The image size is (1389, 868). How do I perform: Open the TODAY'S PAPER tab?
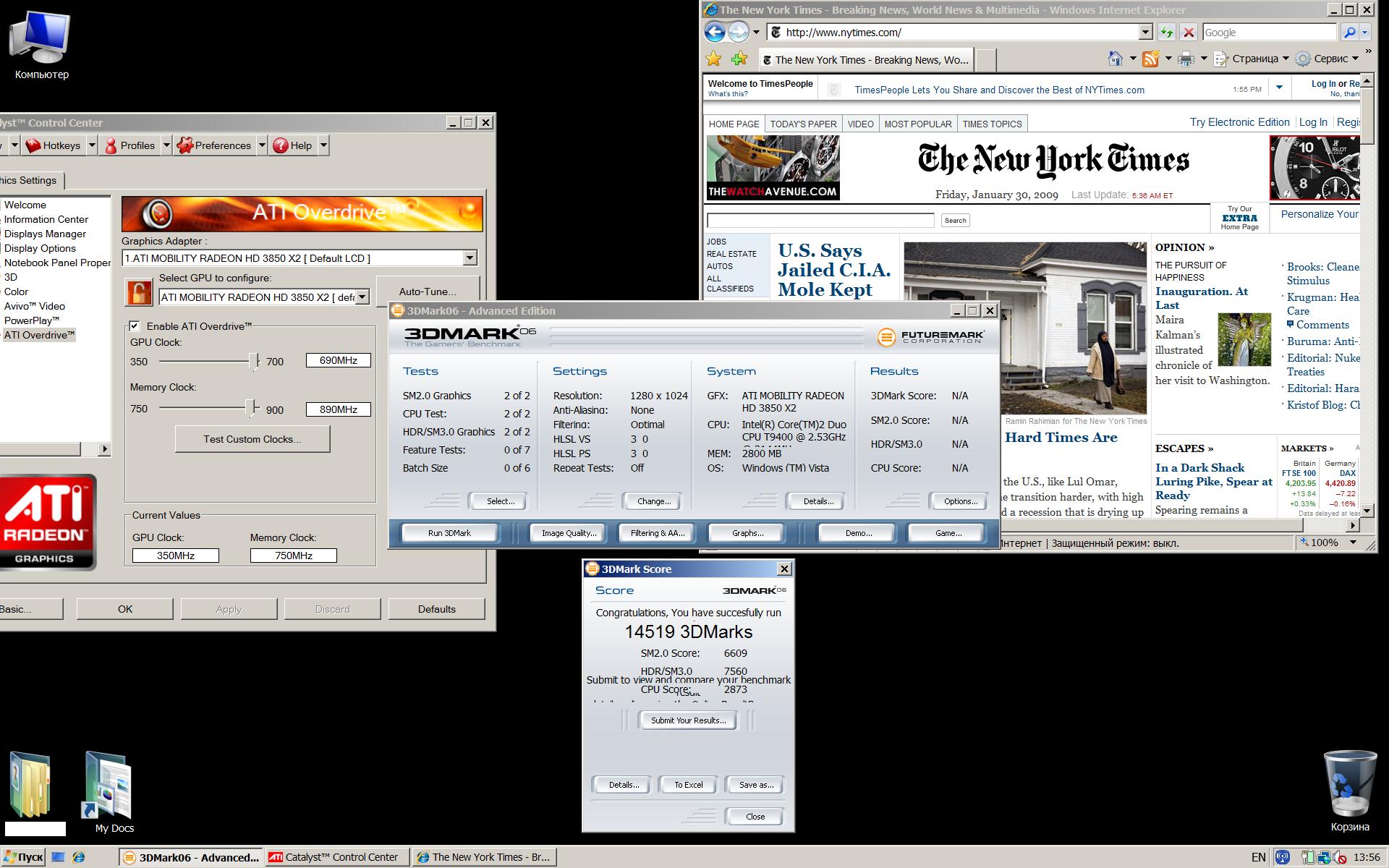coord(803,124)
